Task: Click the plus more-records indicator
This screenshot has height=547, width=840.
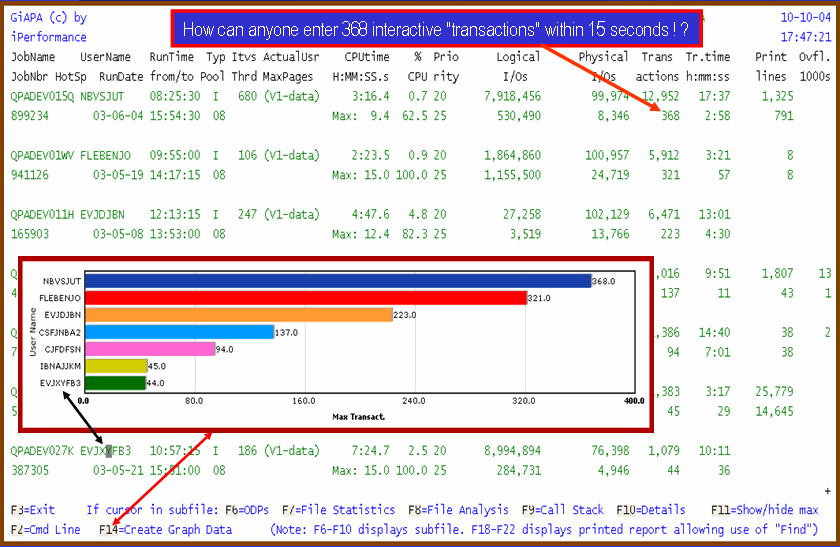Action: [x=826, y=491]
